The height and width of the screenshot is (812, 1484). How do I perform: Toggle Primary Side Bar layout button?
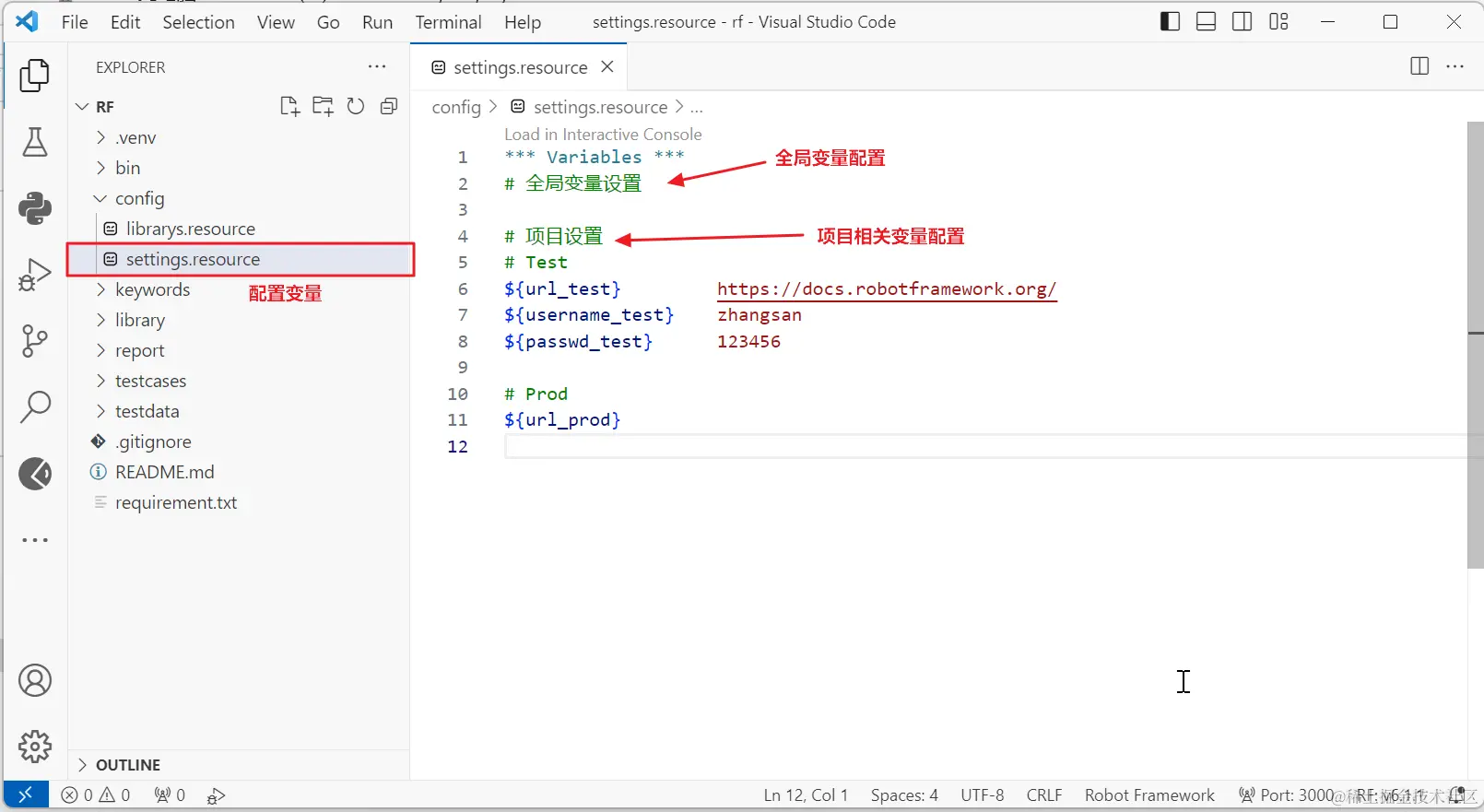point(1170,21)
